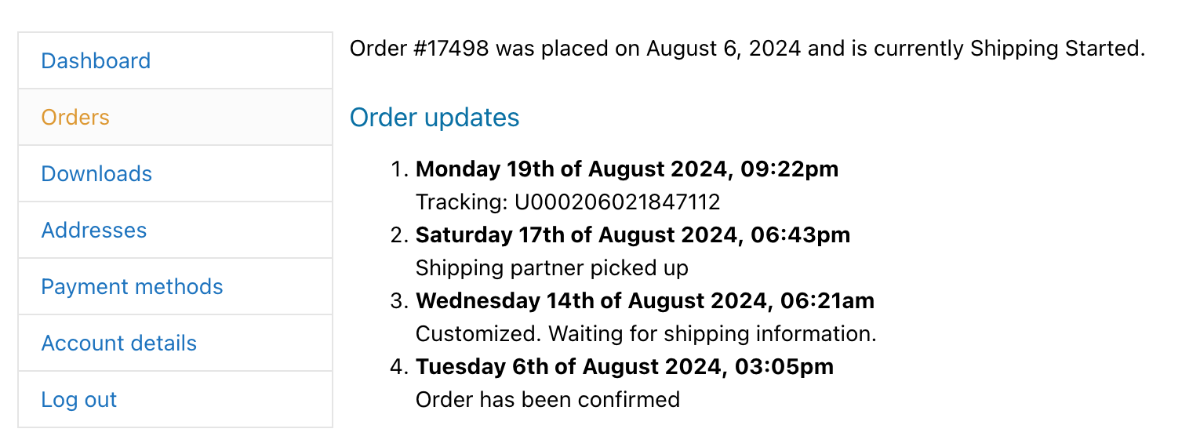The image size is (1200, 436).
Task: Navigate to Payment methods
Action: [x=132, y=287]
